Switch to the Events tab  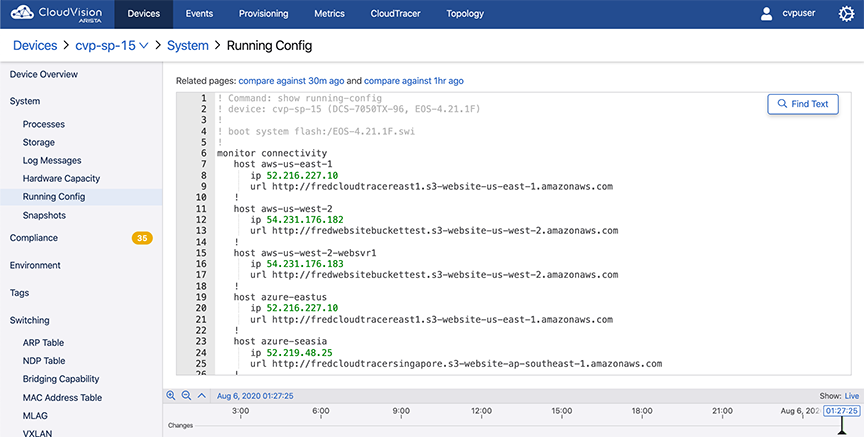tap(199, 14)
